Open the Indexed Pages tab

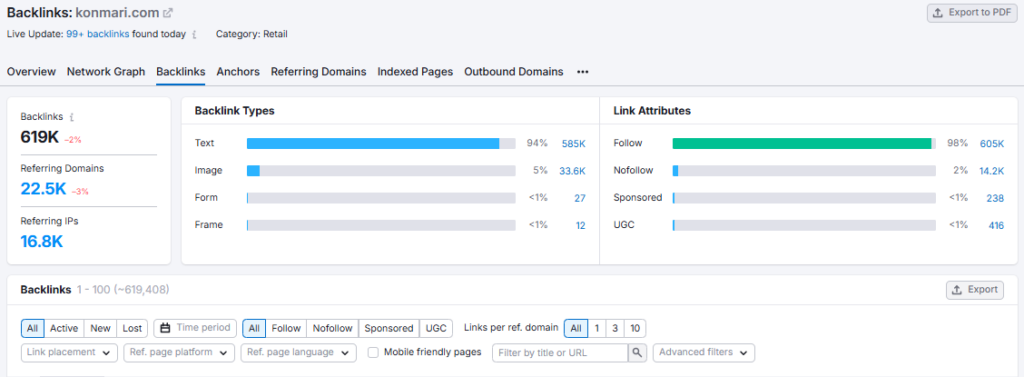click(415, 72)
